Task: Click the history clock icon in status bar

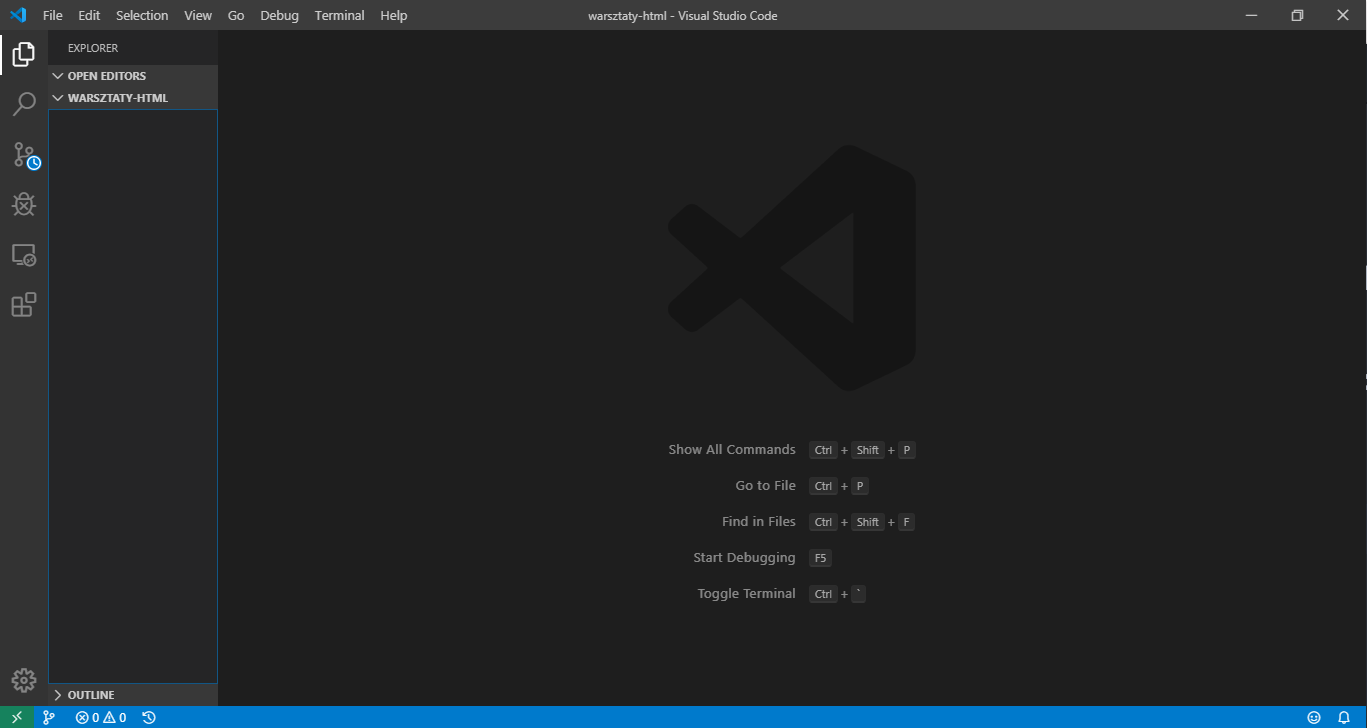Action: pyautogui.click(x=149, y=717)
